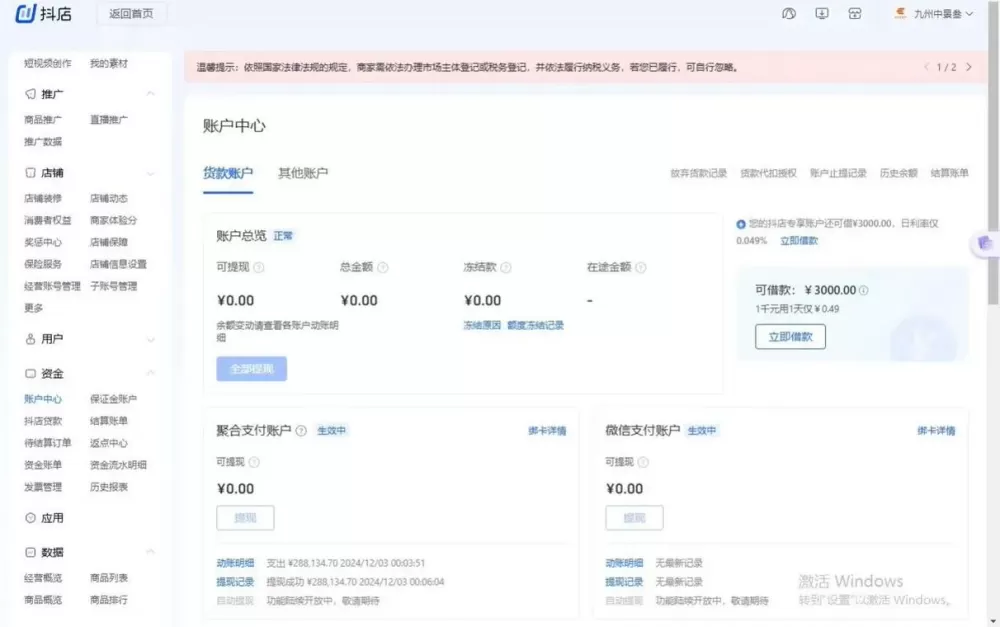
Task: Open the 账户止提记录 link
Action: coord(838,173)
